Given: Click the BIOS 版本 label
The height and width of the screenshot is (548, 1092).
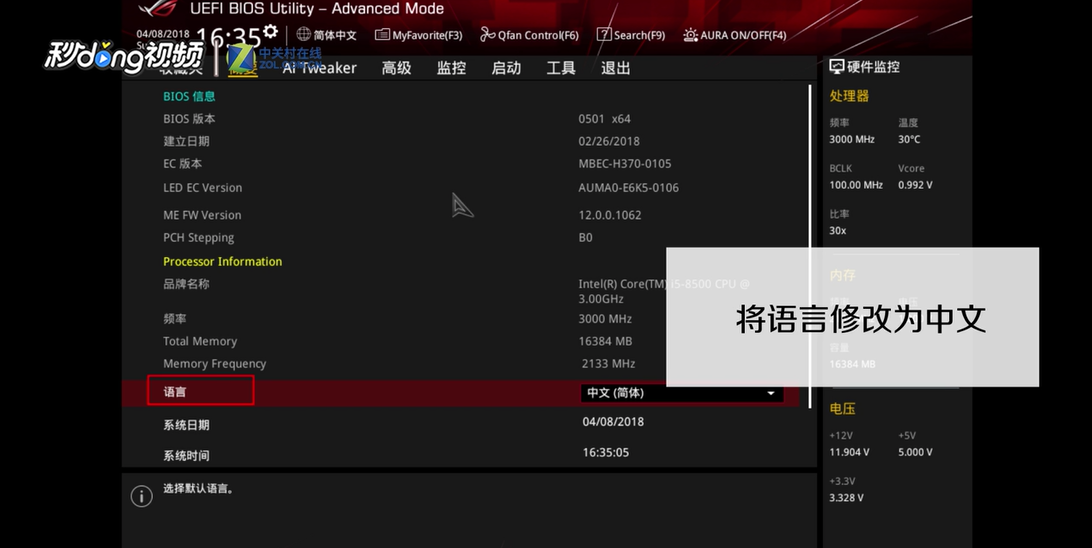Looking at the screenshot, I should click(189, 118).
